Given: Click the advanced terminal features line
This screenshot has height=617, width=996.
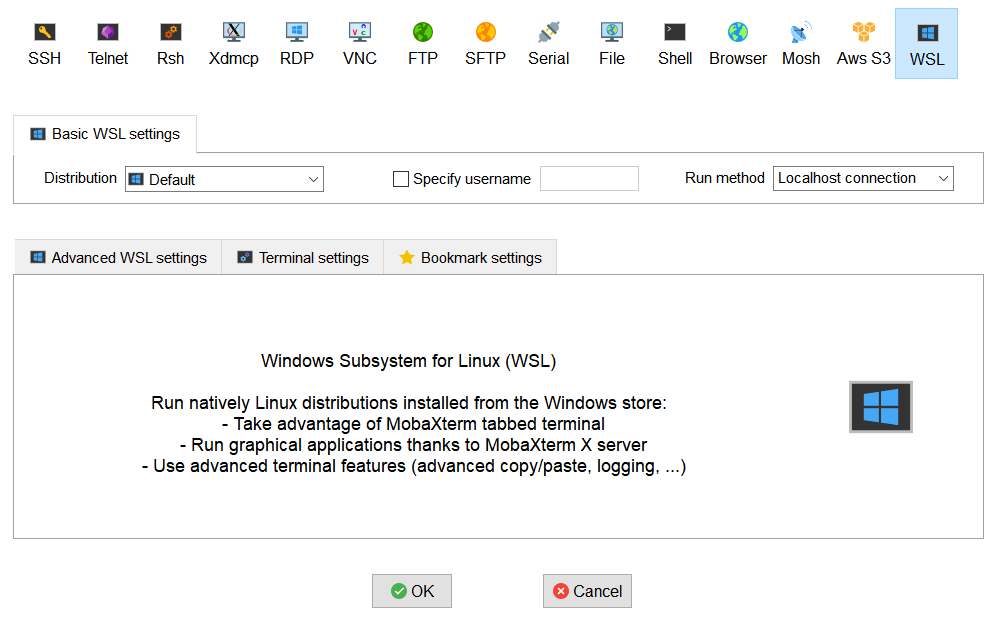Looking at the screenshot, I should pos(414,466).
